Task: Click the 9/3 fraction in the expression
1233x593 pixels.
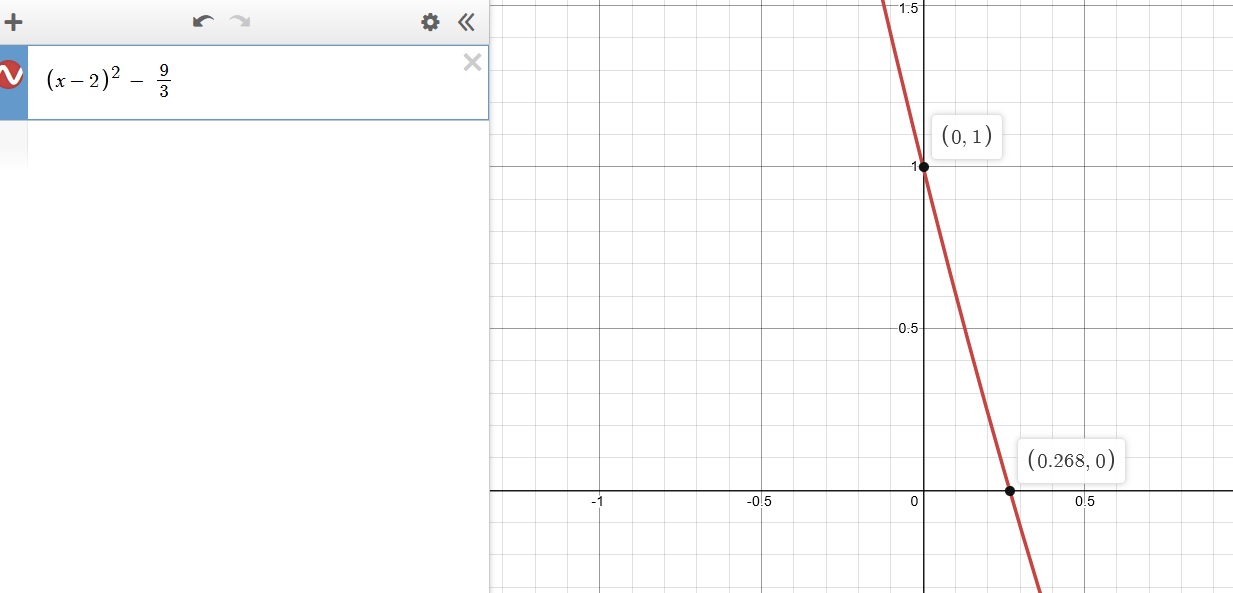Action: [163, 82]
